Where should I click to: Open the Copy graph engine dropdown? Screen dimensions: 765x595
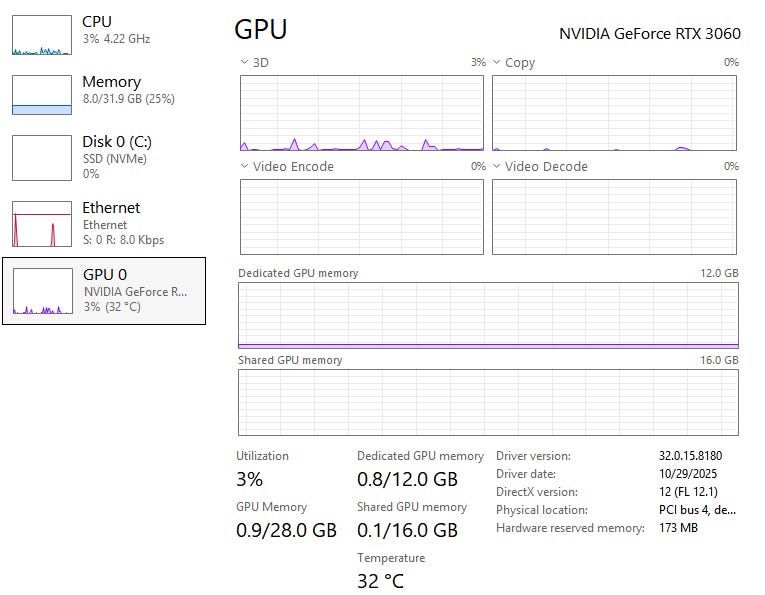pos(497,62)
